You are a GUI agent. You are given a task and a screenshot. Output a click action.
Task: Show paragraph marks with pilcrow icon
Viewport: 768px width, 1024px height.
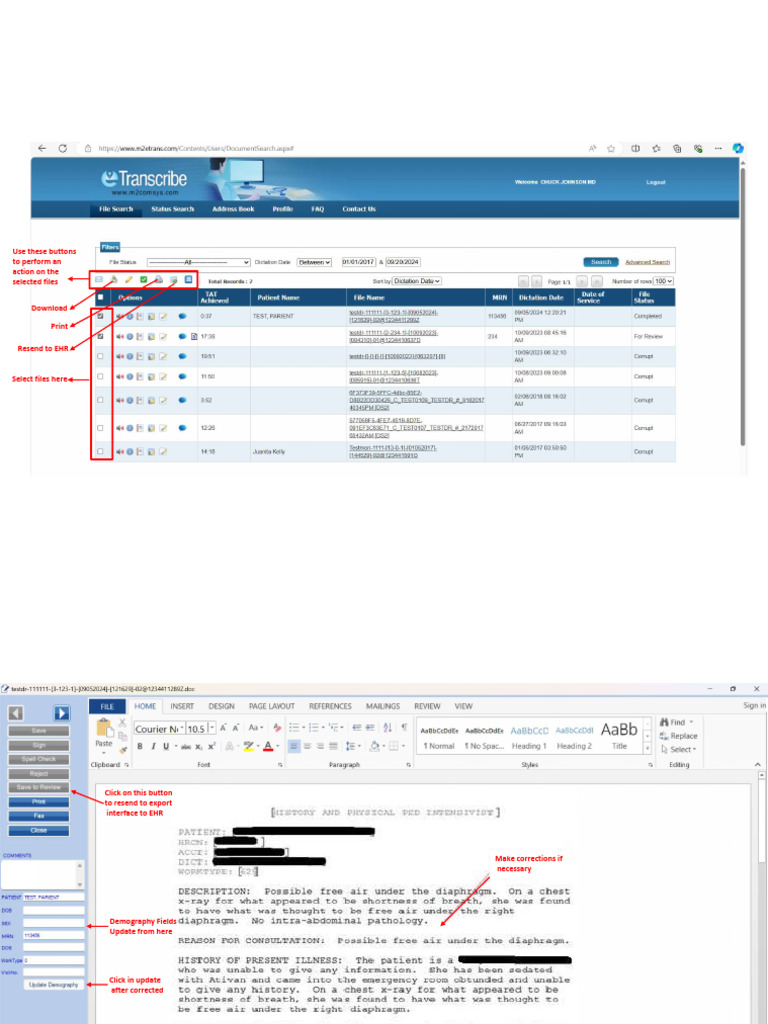(x=404, y=728)
